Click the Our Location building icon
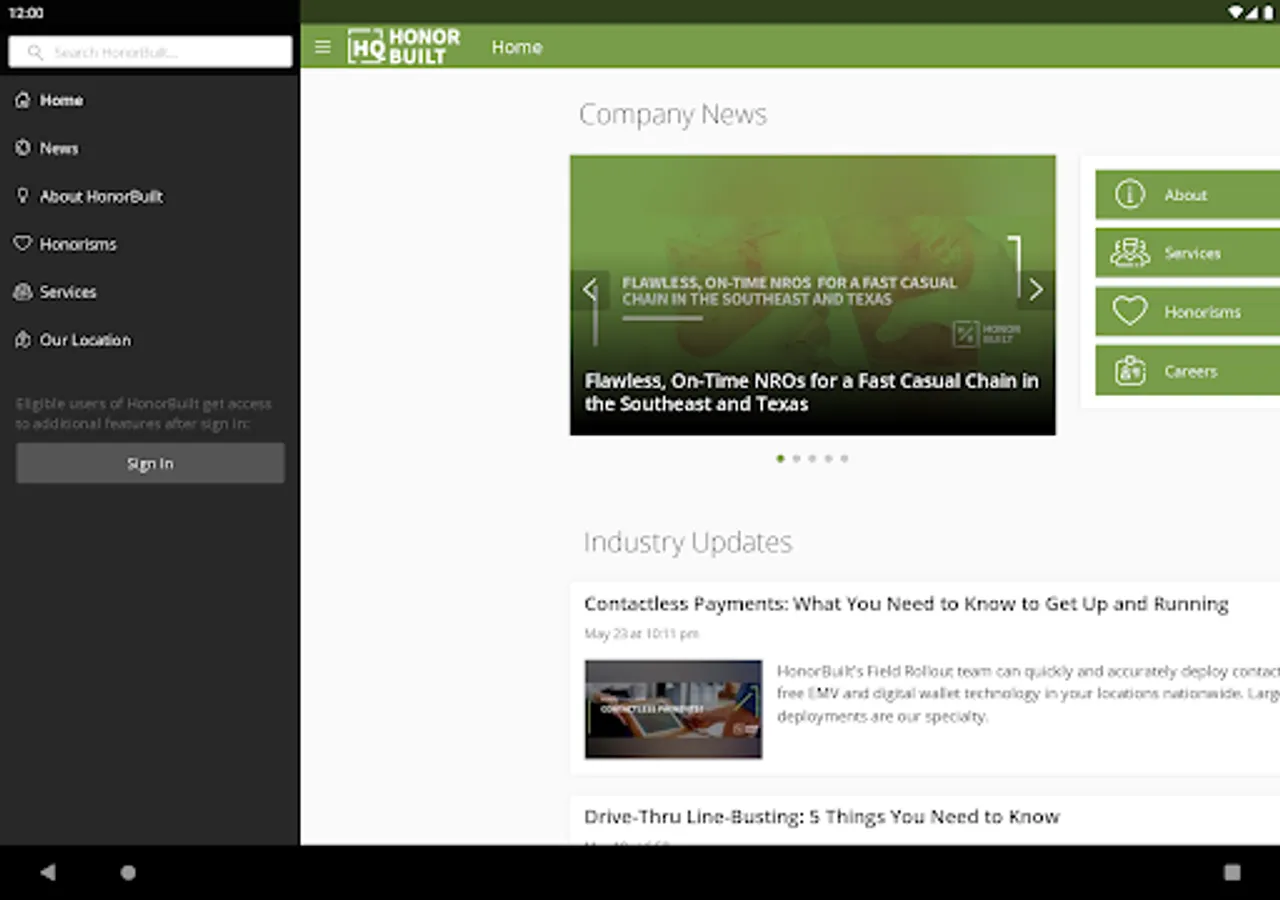1280x900 pixels. click(23, 340)
